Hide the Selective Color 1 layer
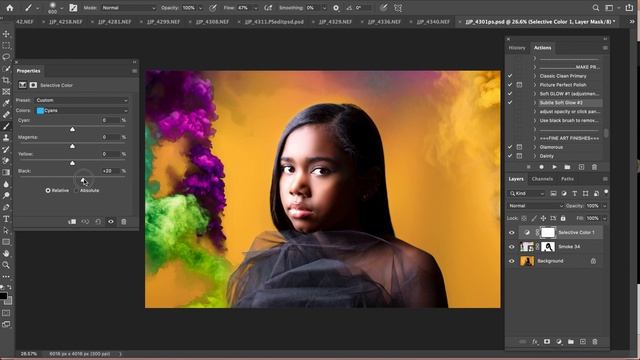Image resolution: width=640 pixels, height=360 pixels. click(512, 233)
